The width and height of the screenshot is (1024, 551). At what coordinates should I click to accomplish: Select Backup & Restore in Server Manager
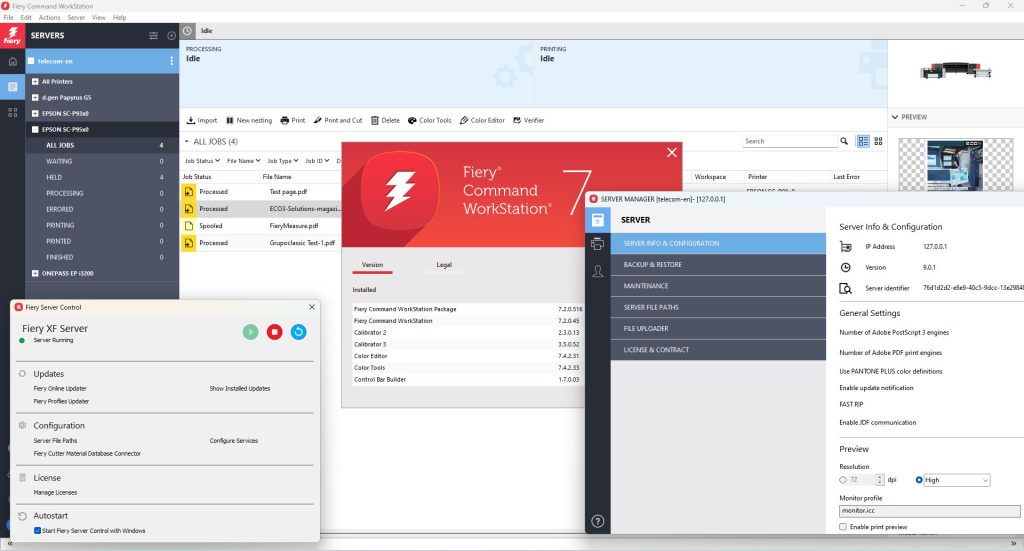pyautogui.click(x=718, y=264)
